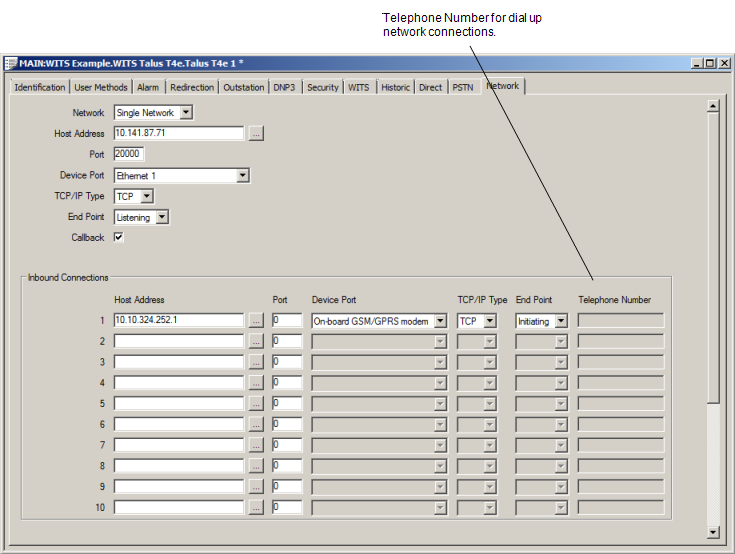
Task: Click scroll up arrow at top right
Action: 713,105
